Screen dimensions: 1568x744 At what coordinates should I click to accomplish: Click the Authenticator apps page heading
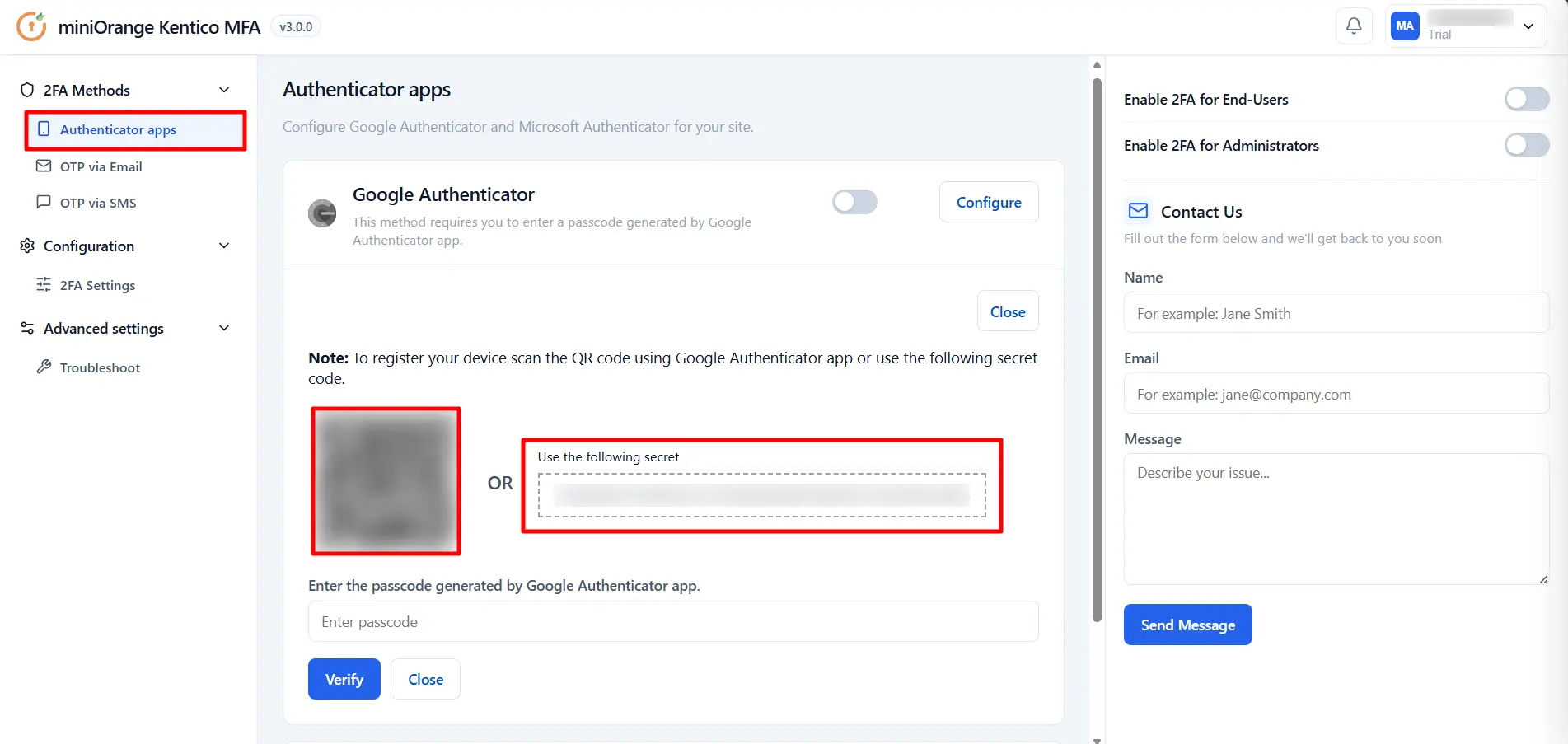point(367,89)
